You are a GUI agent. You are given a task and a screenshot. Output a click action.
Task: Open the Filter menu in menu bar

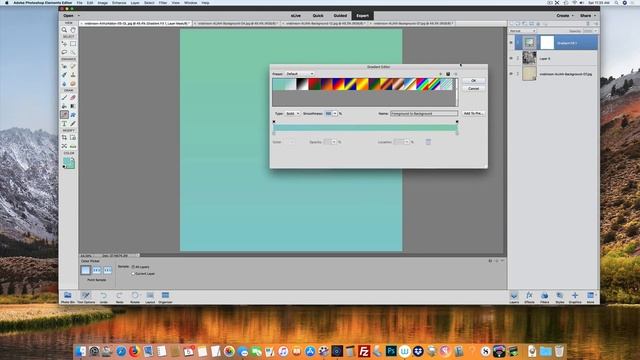(163, 3)
